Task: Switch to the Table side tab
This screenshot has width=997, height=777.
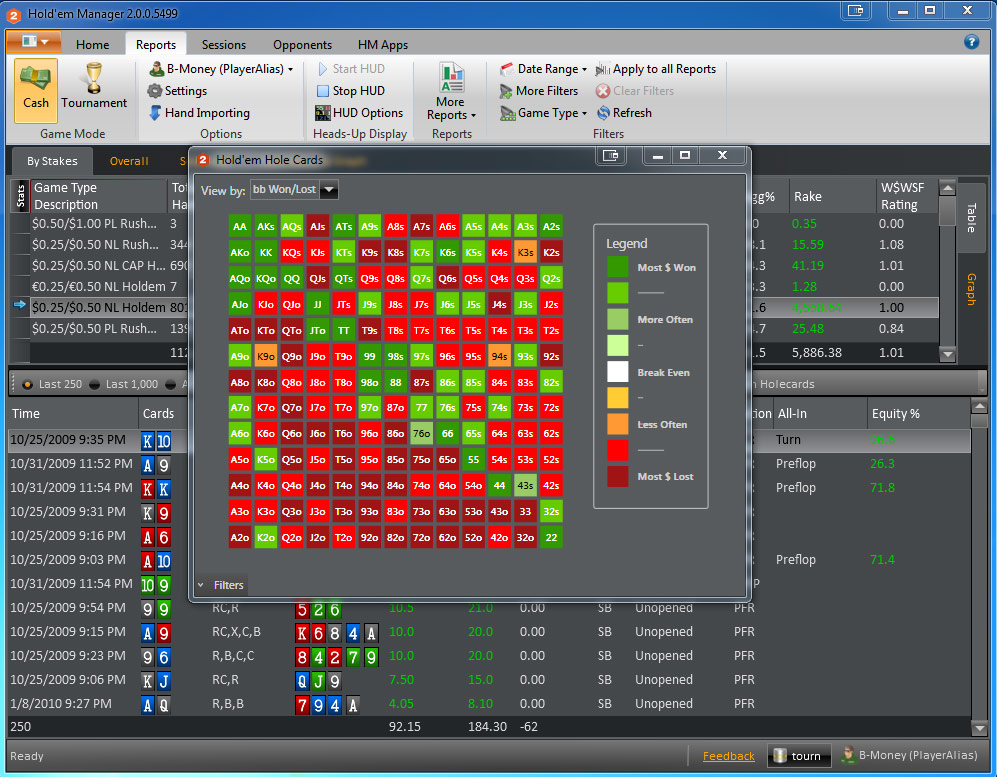Action: click(x=971, y=218)
